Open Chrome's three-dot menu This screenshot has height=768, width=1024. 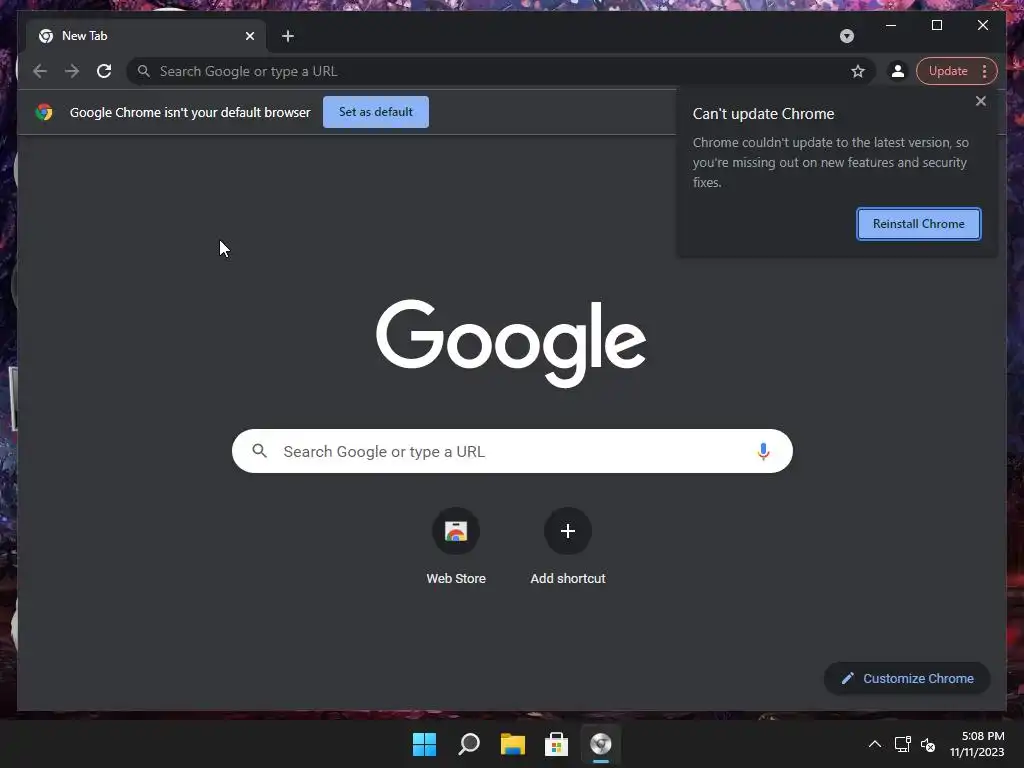(984, 71)
